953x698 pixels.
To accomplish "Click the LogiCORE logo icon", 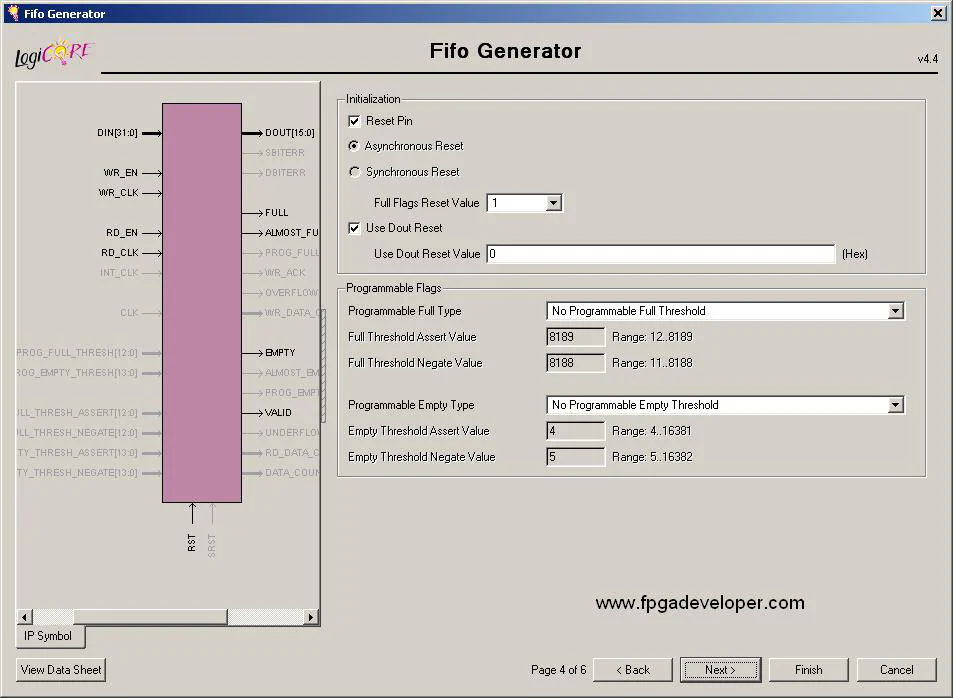I will [52, 55].
